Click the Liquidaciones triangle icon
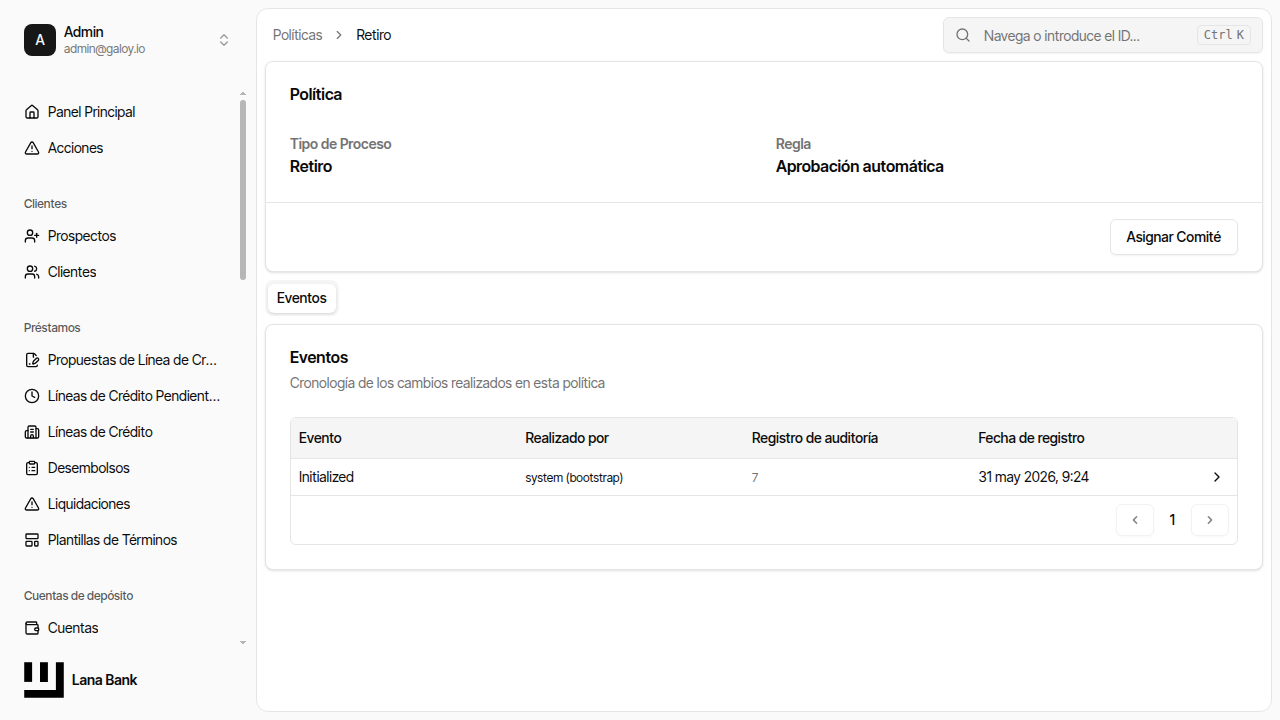Image resolution: width=1280 pixels, height=720 pixels. pyautogui.click(x=32, y=504)
